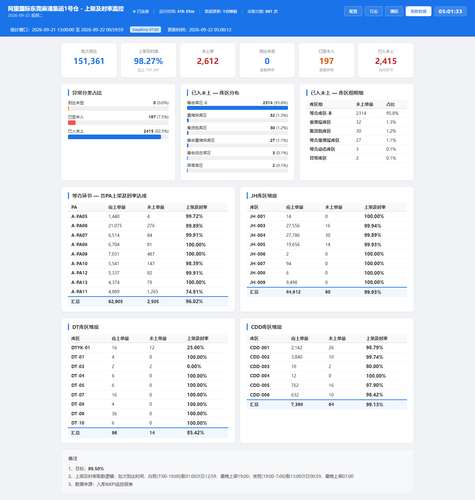Click the PA table total rate 96.02%
Viewport: 475px width, 500px height.
pos(194,301)
